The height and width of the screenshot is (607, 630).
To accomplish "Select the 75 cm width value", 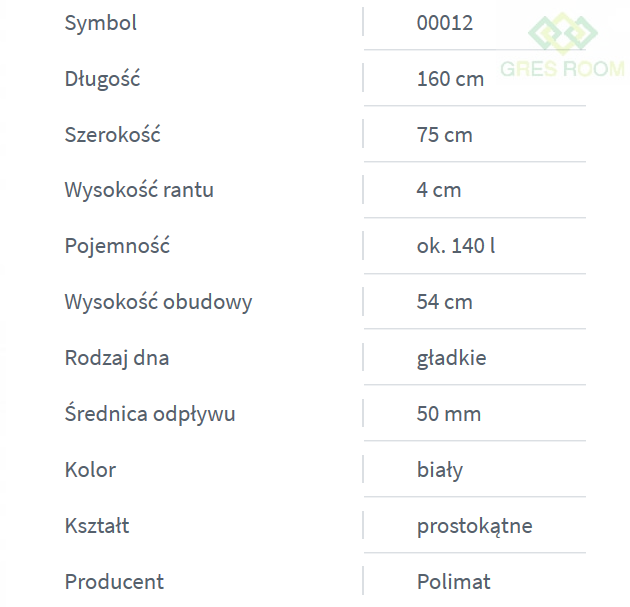I will [444, 135].
